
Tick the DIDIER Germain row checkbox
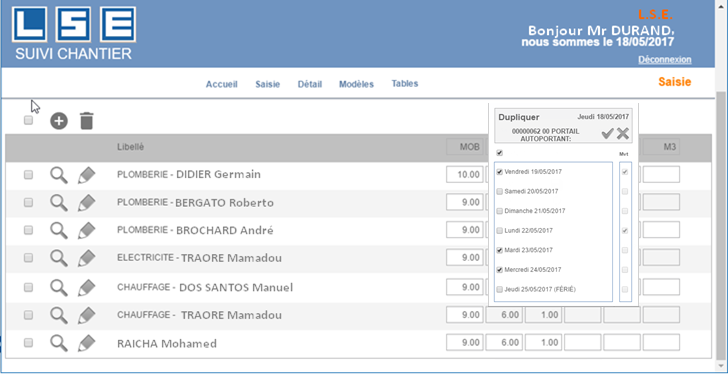point(28,175)
